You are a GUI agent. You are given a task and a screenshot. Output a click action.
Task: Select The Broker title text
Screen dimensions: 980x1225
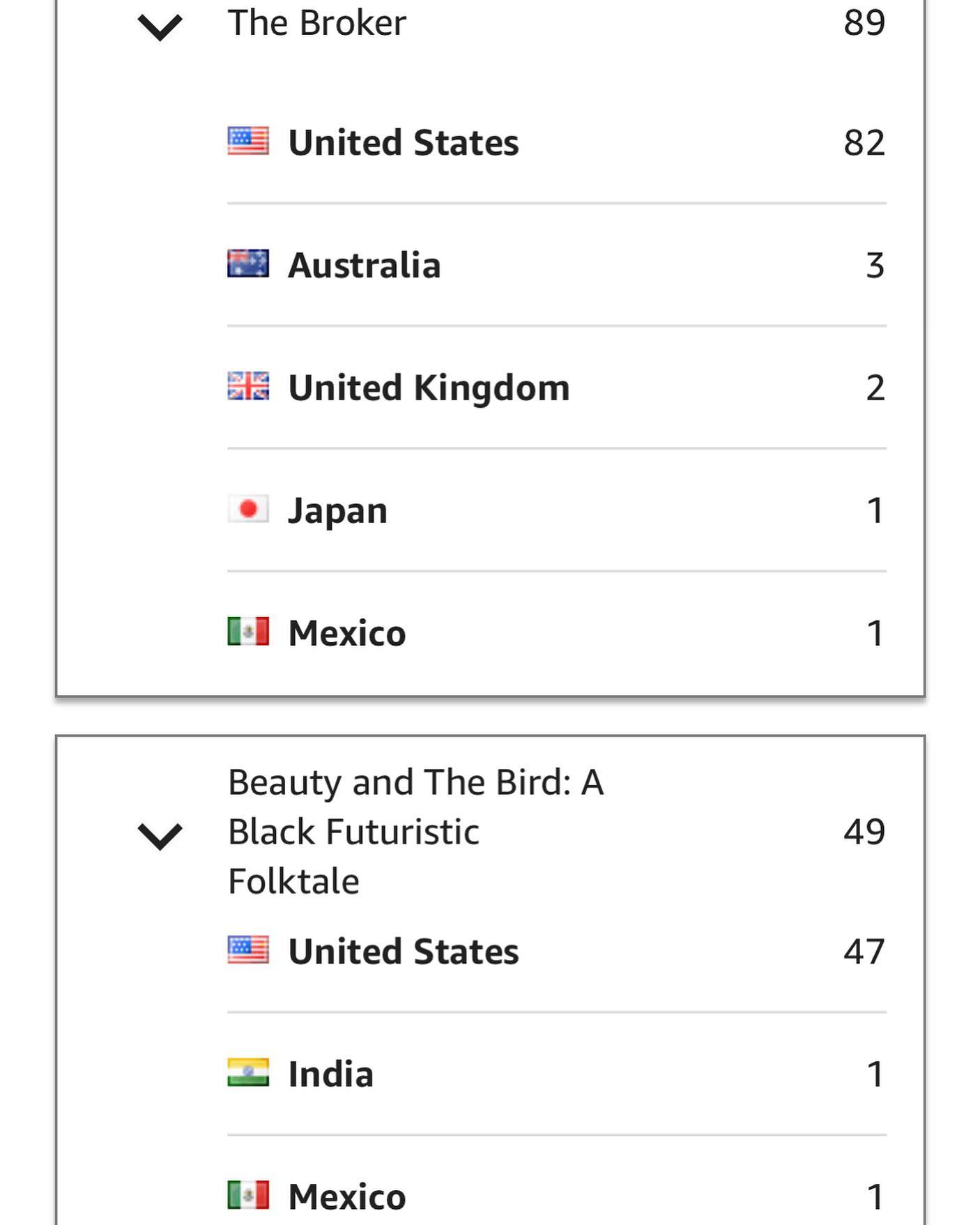[x=317, y=22]
